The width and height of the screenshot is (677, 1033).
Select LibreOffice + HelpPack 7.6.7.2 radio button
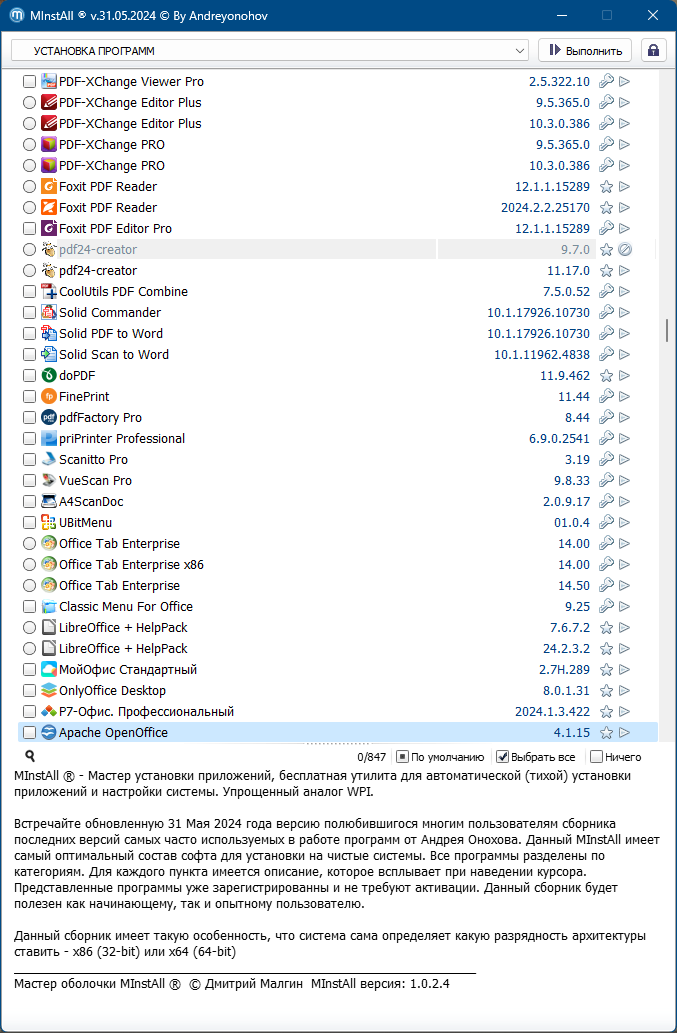coord(29,627)
